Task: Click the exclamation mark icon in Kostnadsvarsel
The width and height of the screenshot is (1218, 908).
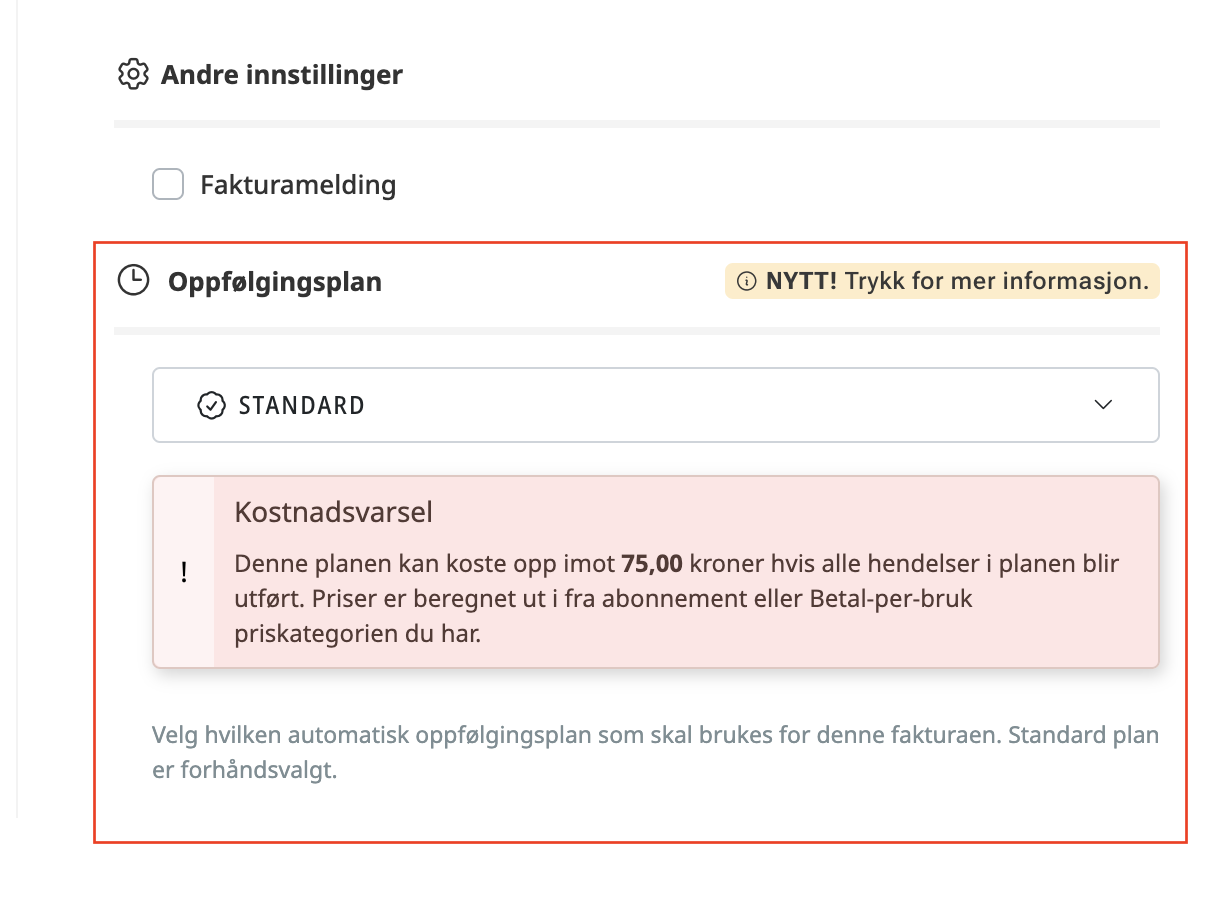Action: coord(184,573)
